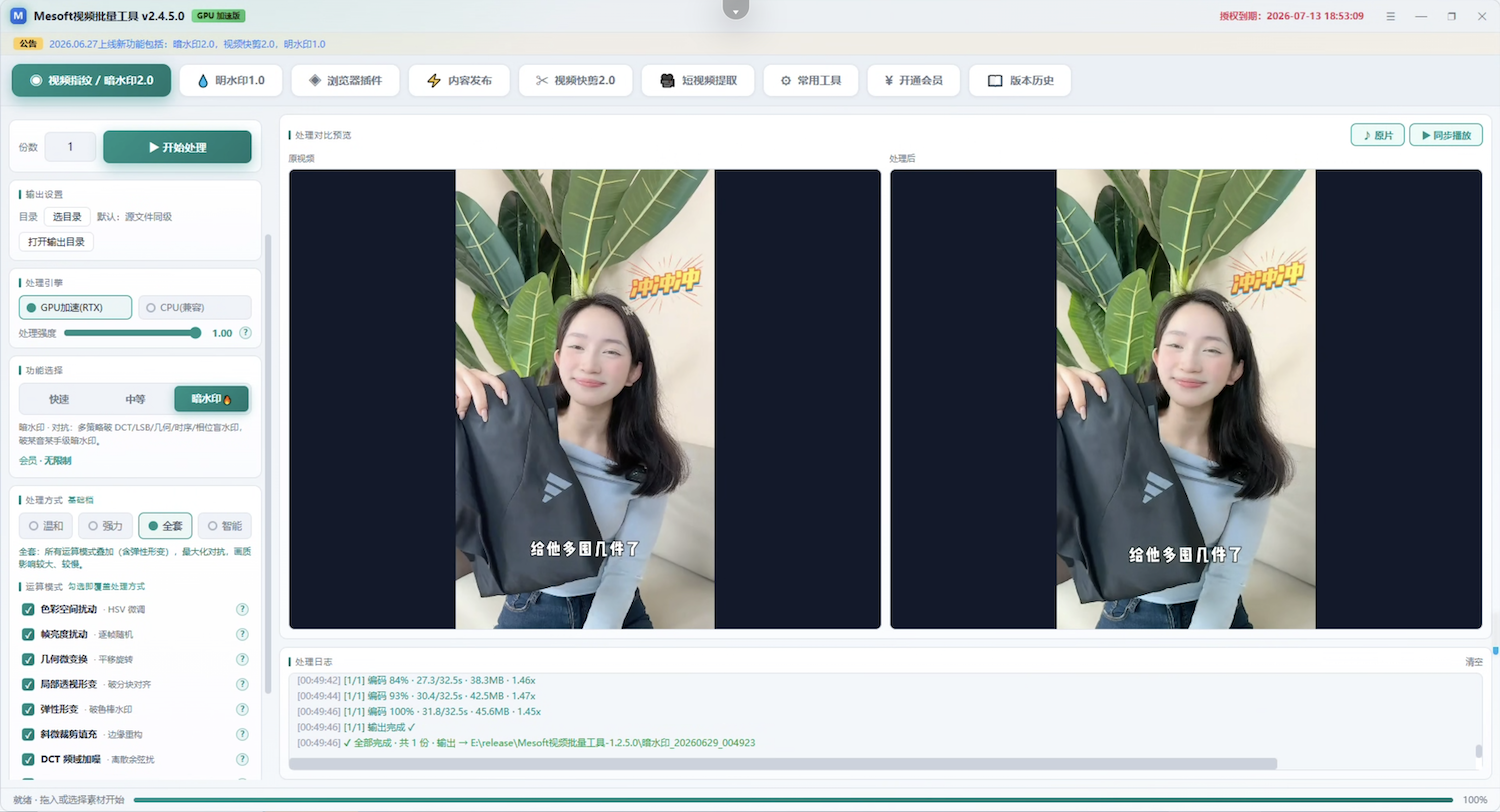Click log line 编码 93%
Image resolution: width=1500 pixels, height=812 pixels.
(416, 696)
